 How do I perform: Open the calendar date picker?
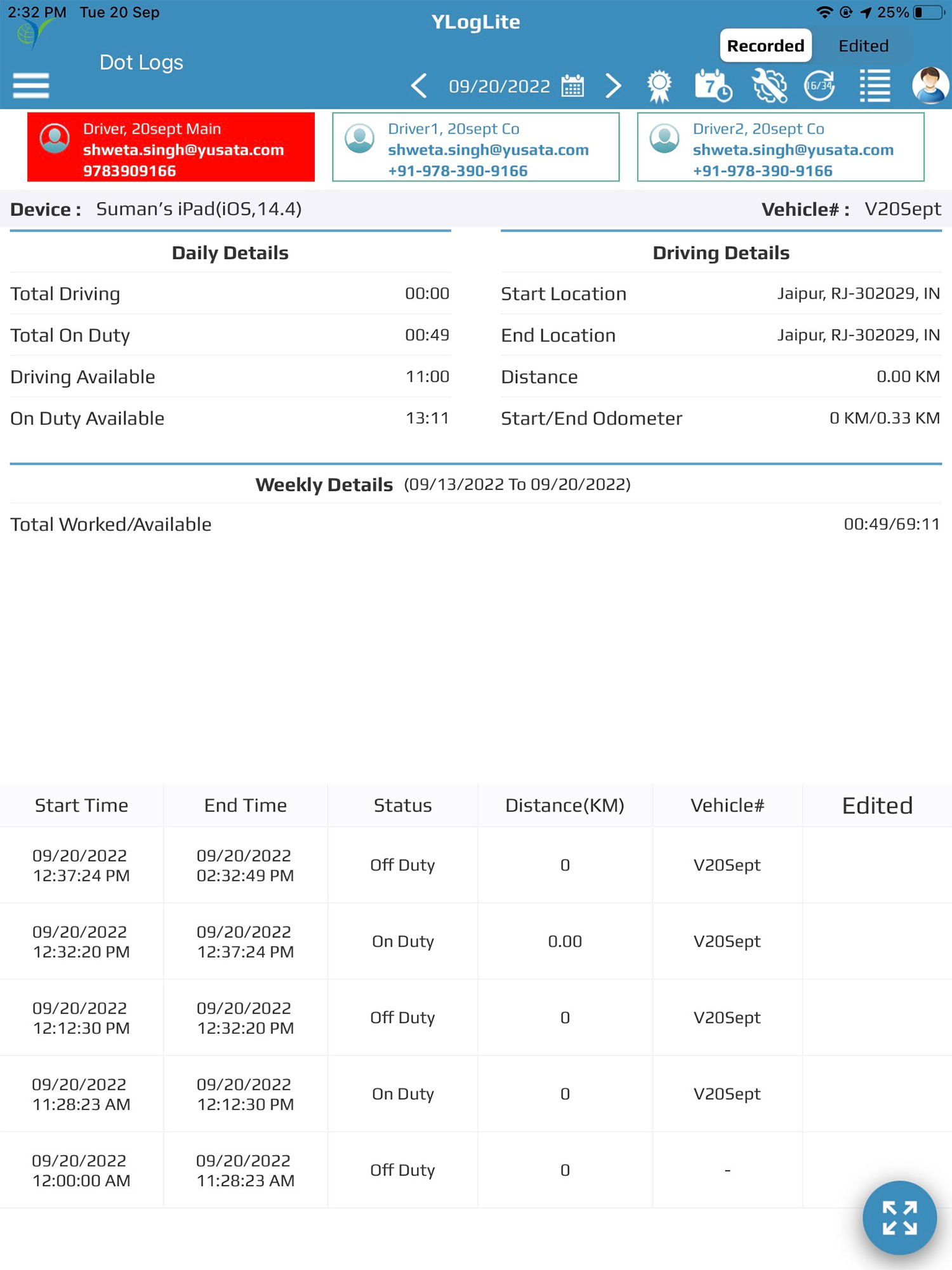coord(572,86)
